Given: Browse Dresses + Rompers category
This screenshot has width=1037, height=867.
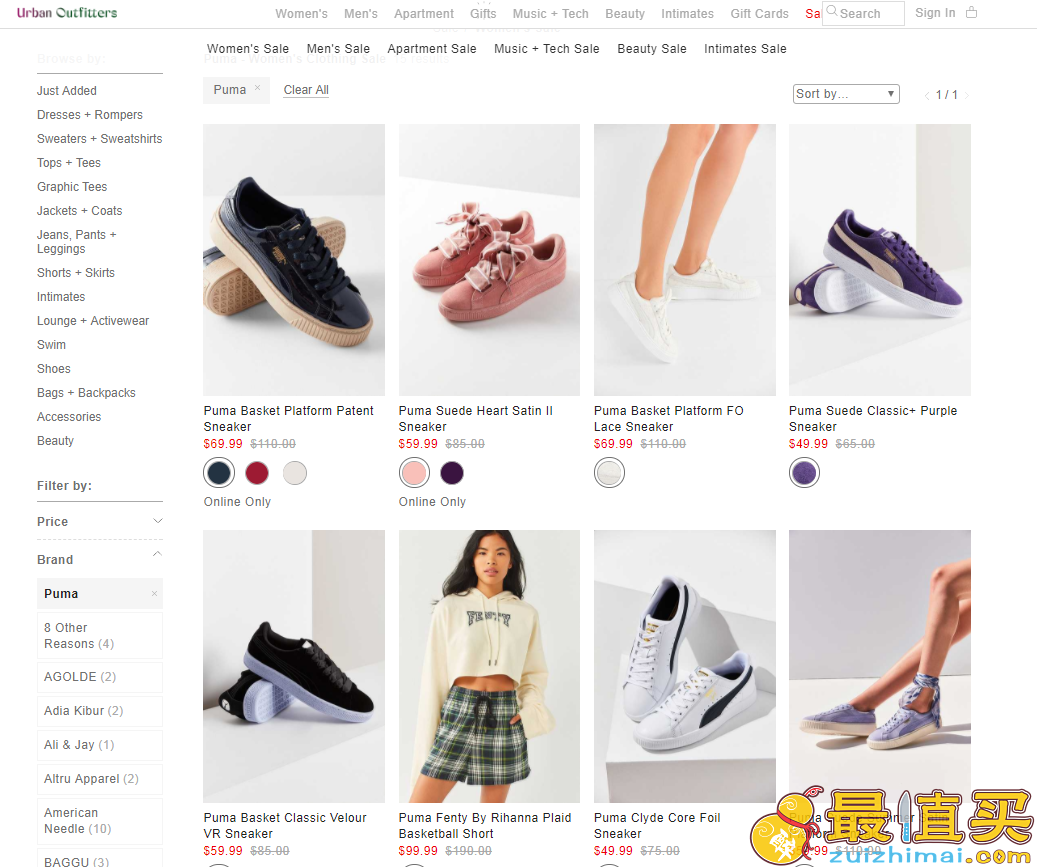Looking at the screenshot, I should click(90, 115).
